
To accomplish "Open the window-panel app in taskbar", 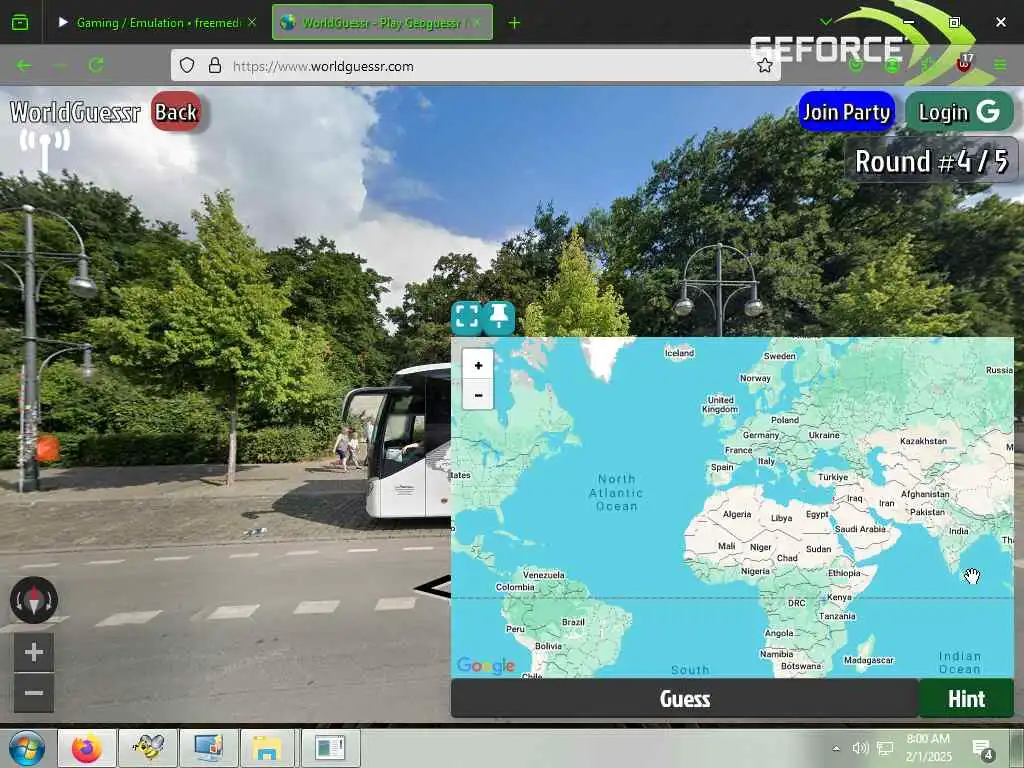I will (x=330, y=748).
